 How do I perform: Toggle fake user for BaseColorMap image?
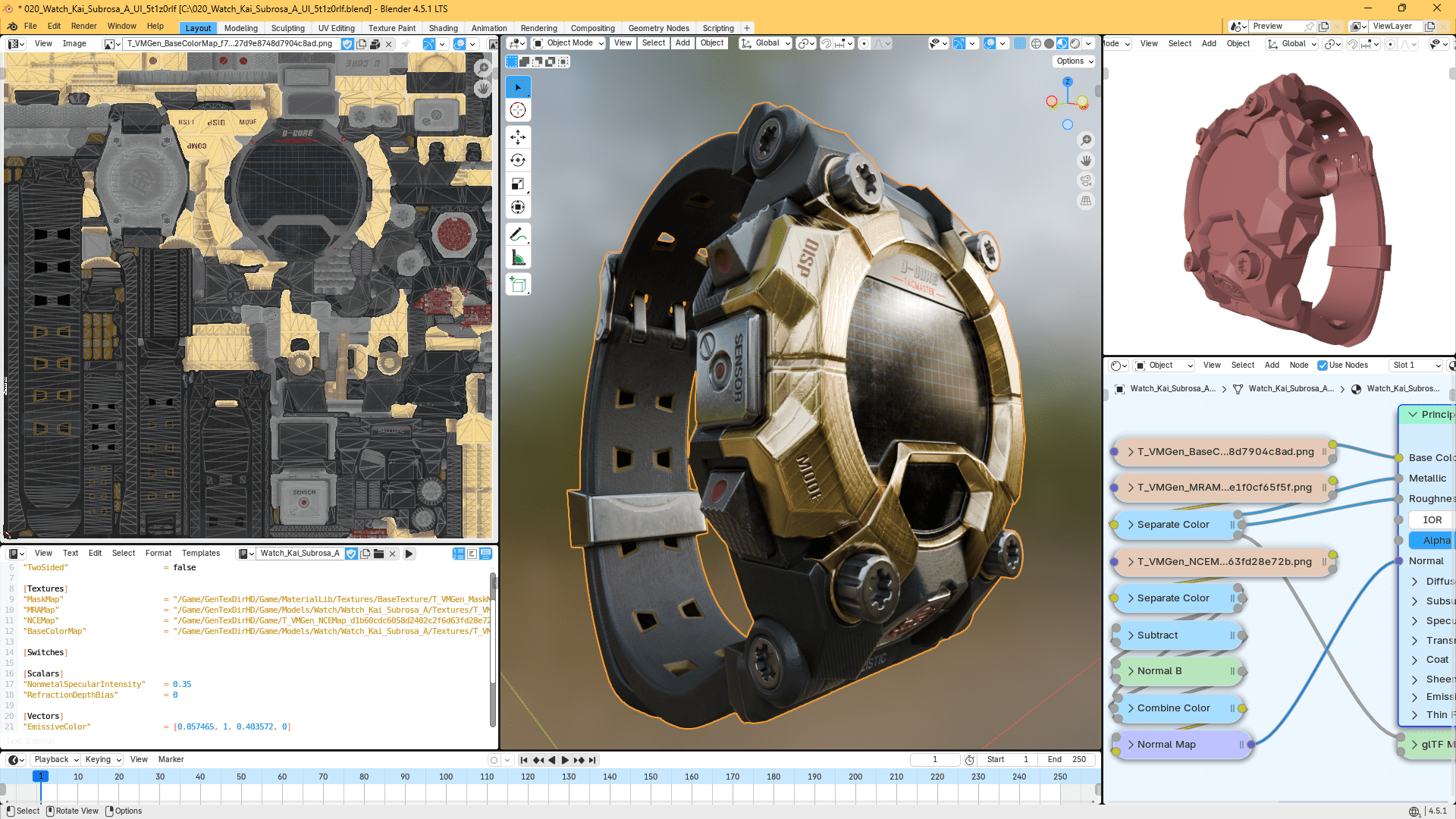[347, 44]
